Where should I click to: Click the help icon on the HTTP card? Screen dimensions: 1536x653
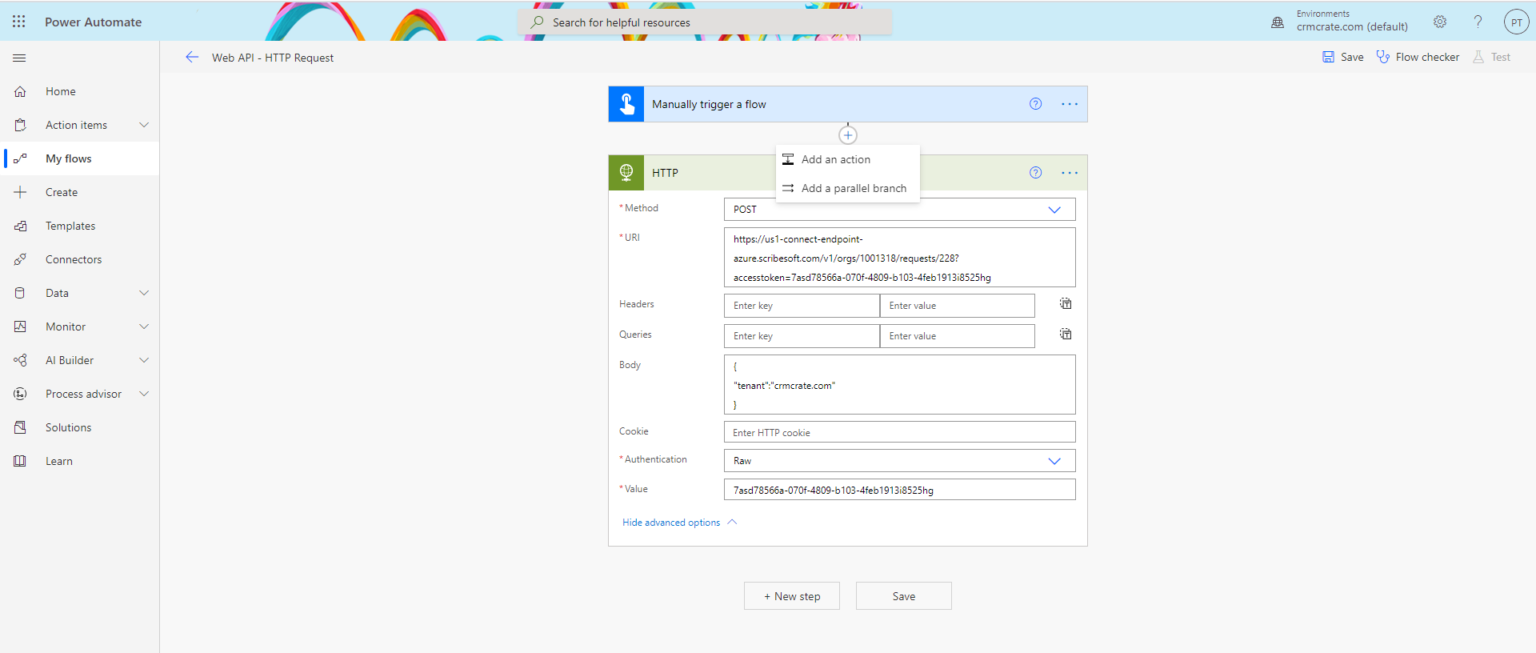point(1035,172)
